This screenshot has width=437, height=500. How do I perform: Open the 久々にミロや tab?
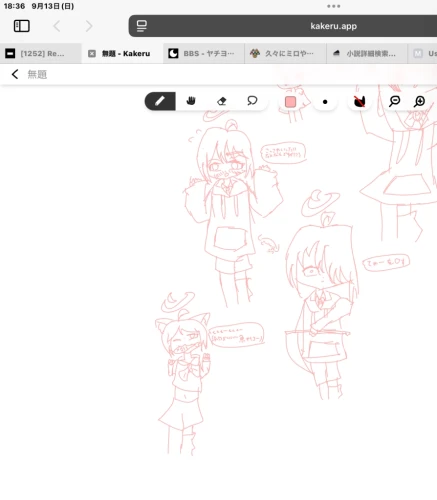[285, 53]
